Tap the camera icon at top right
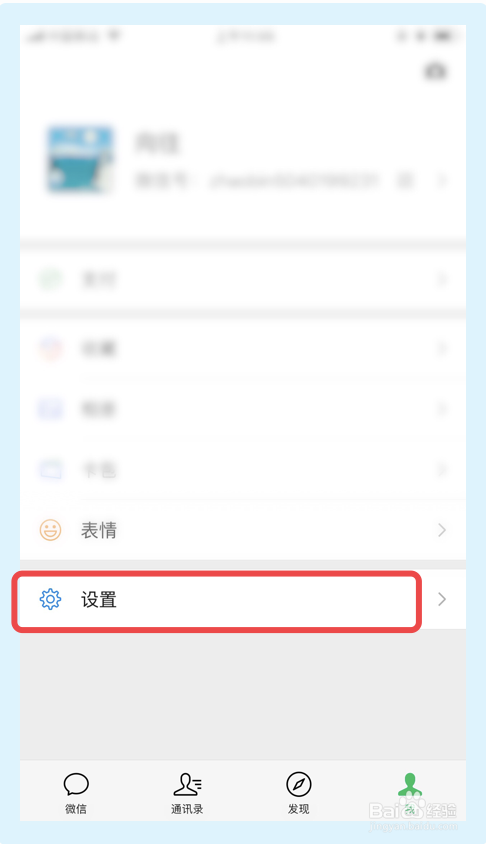Viewport: 486px width, 844px height. point(435,72)
